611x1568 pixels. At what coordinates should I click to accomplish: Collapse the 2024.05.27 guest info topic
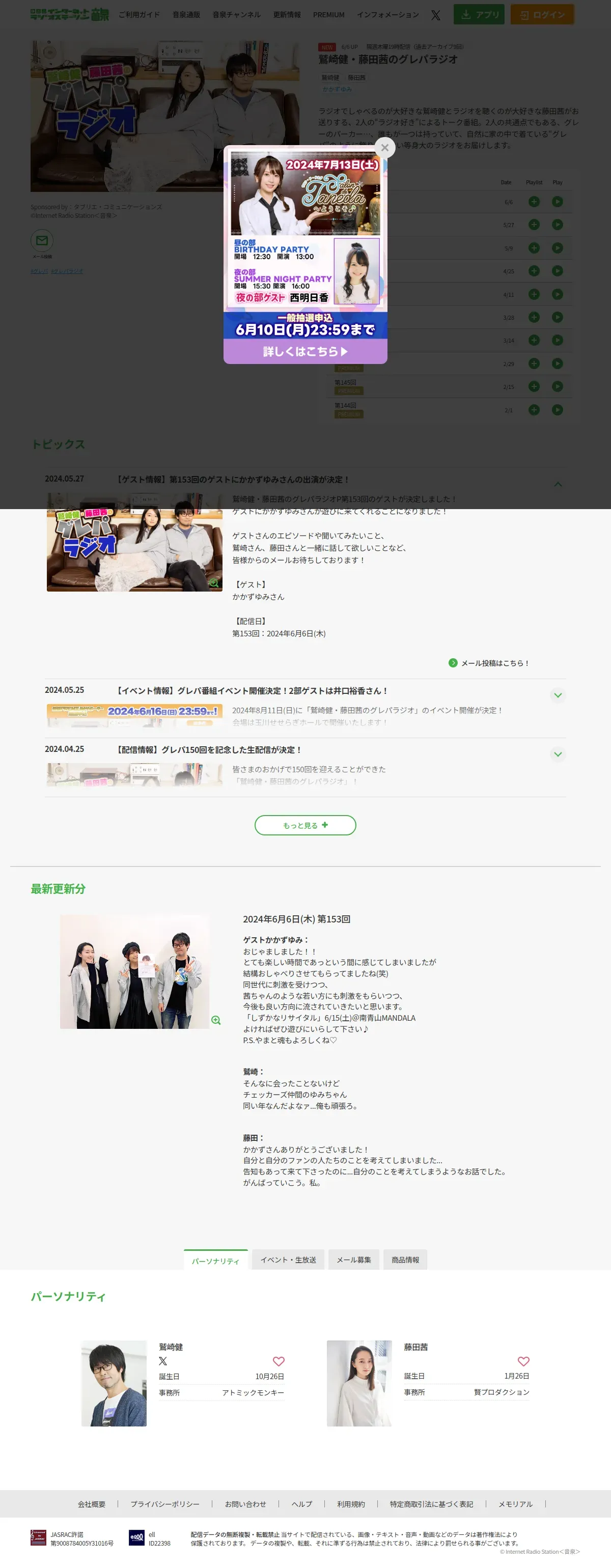558,484
